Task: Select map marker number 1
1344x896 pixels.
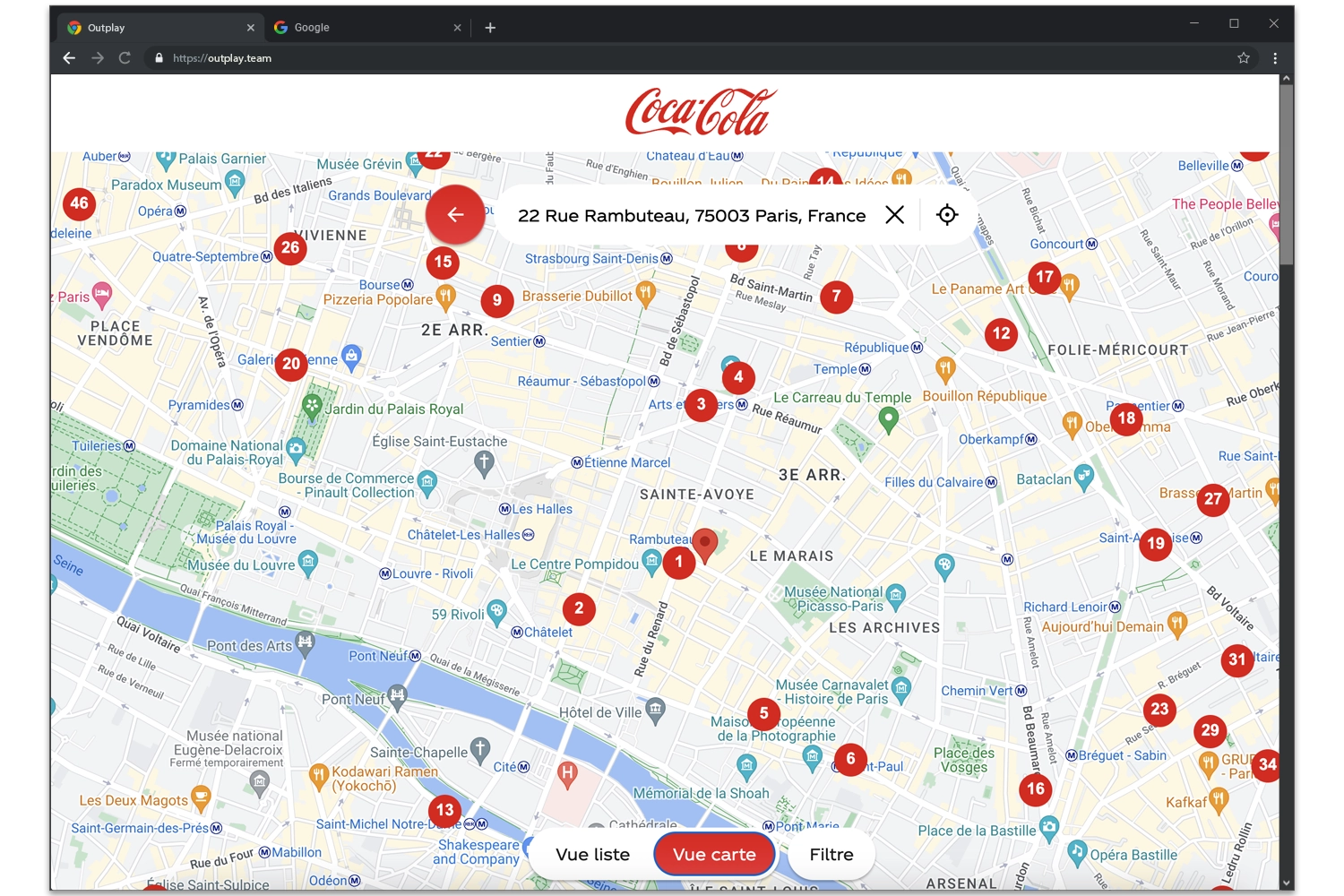Action: pos(679,563)
